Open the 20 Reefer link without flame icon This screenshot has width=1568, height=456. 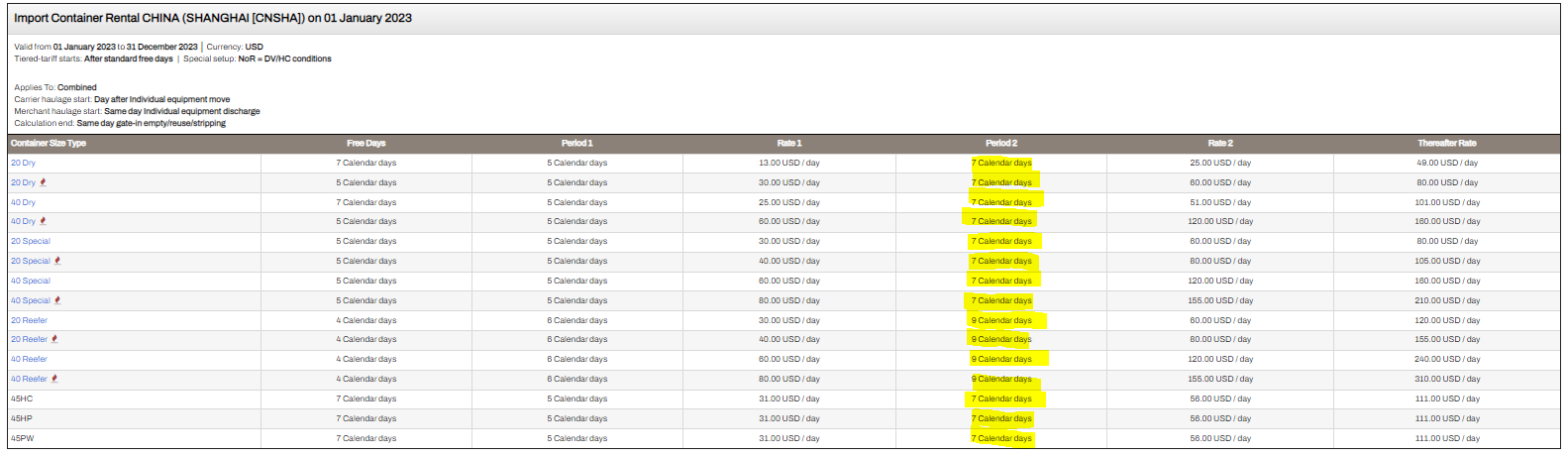pyautogui.click(x=29, y=320)
